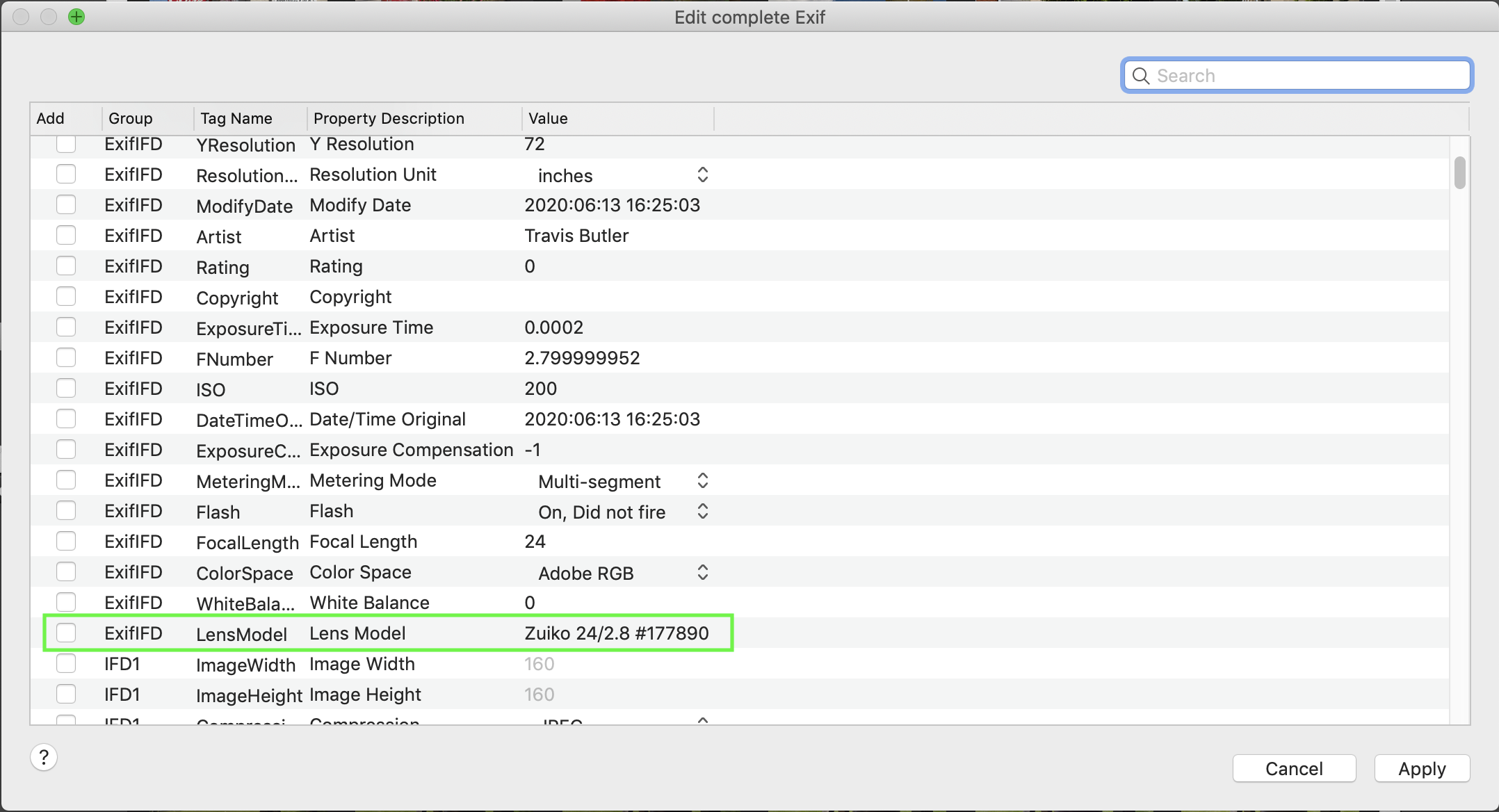Tick the Add checkbox for Rating row
Viewport: 1499px width, 812px height.
coord(66,266)
